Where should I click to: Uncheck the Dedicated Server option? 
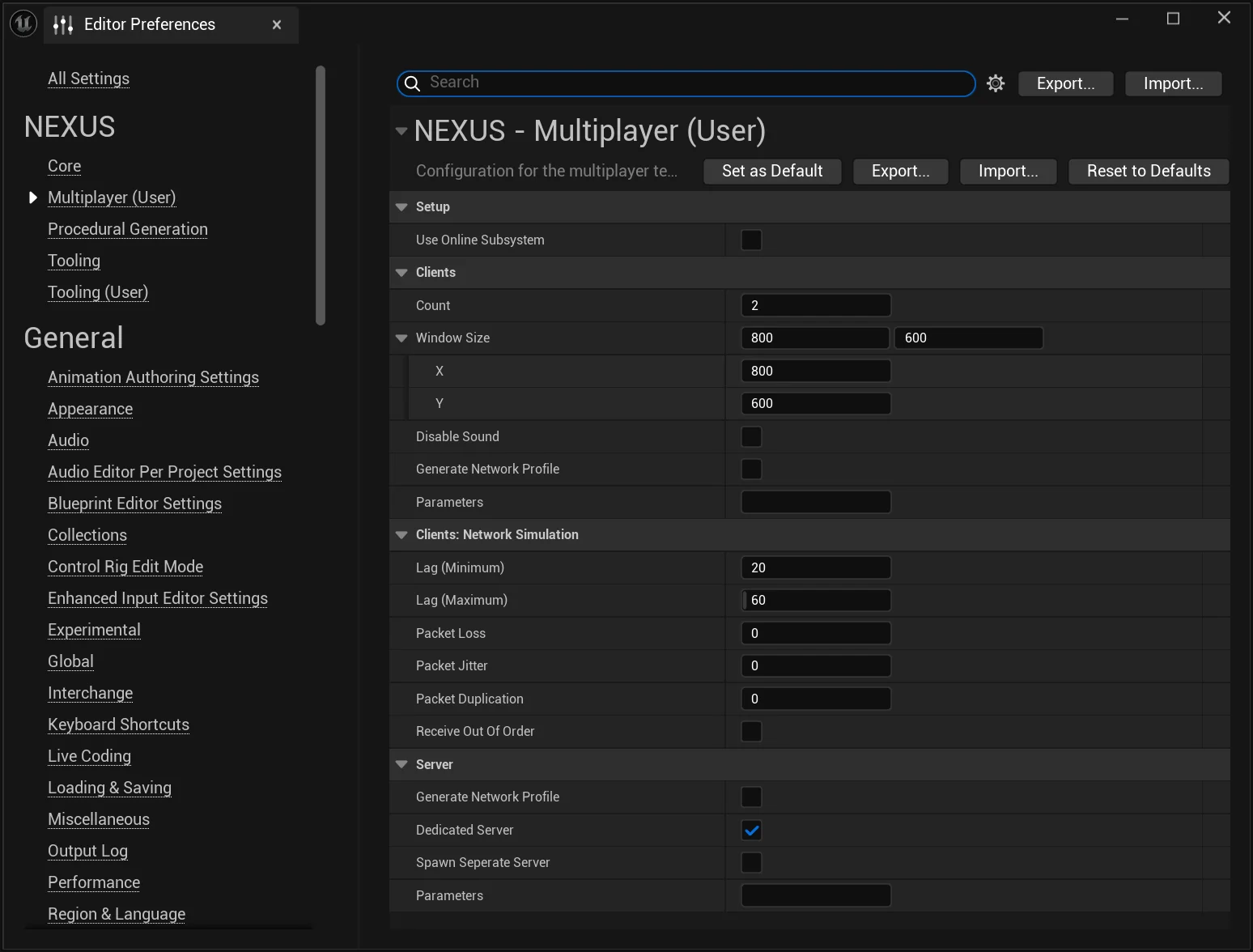coord(751,830)
